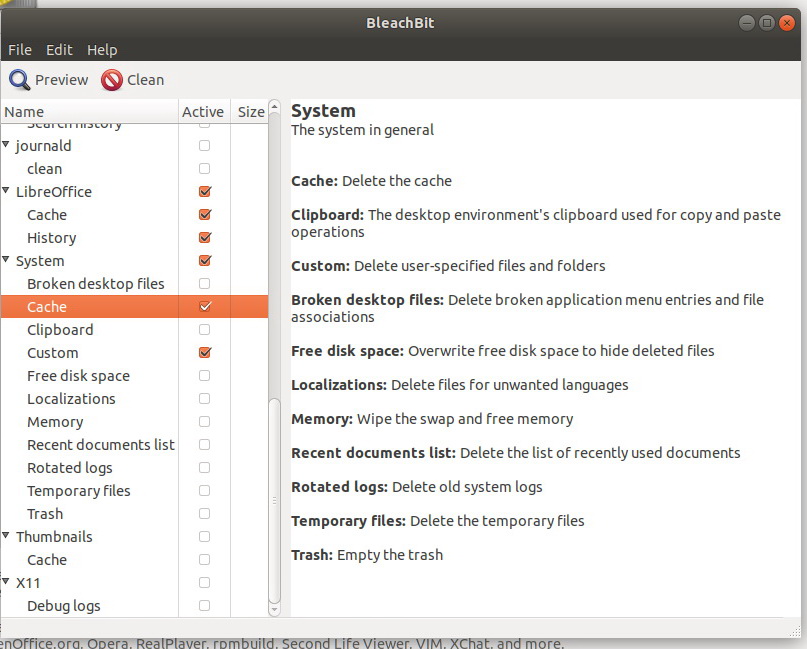
Task: Open the Help menu
Action: 102,50
